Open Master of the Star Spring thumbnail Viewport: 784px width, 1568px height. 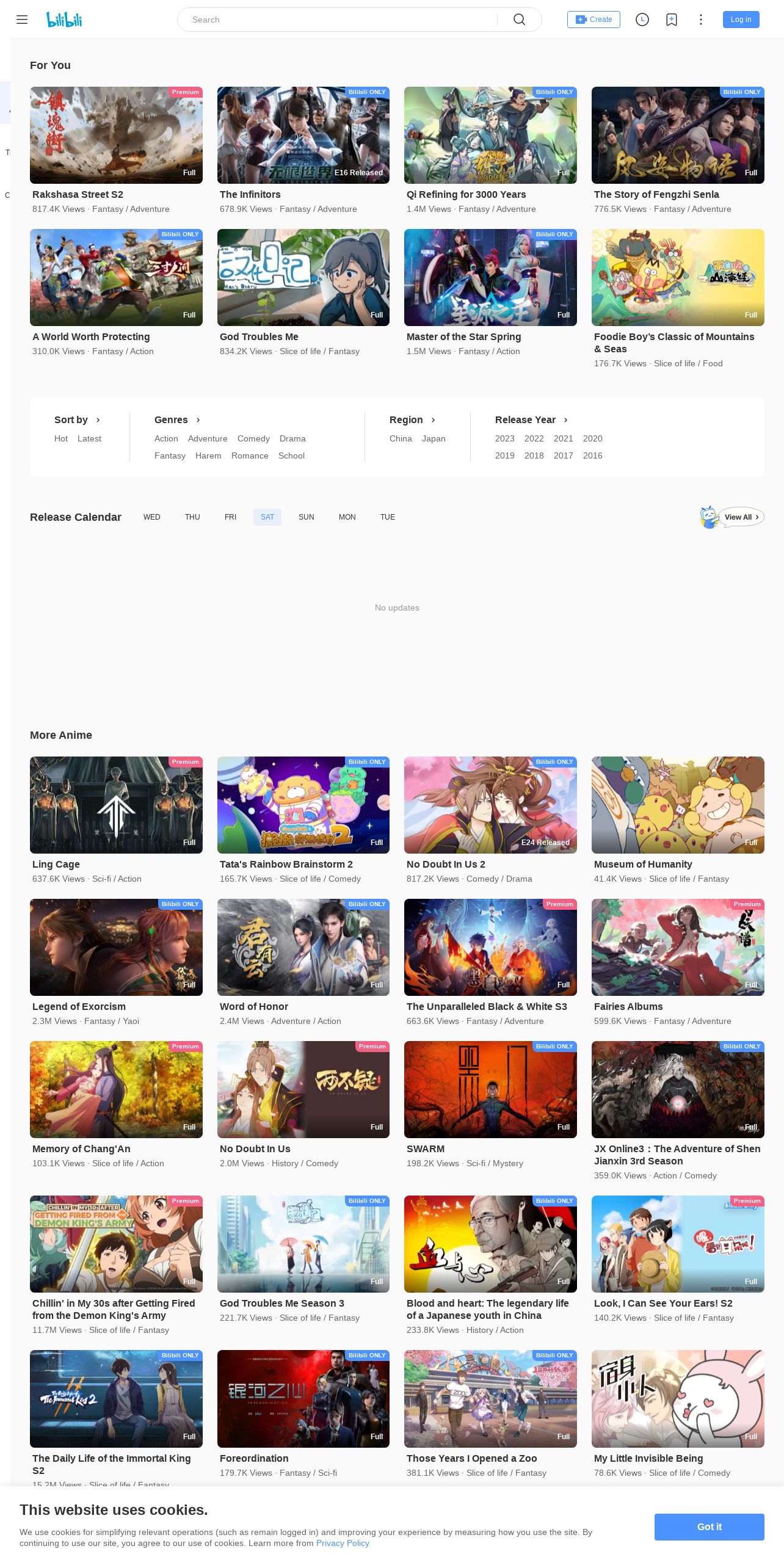point(490,277)
